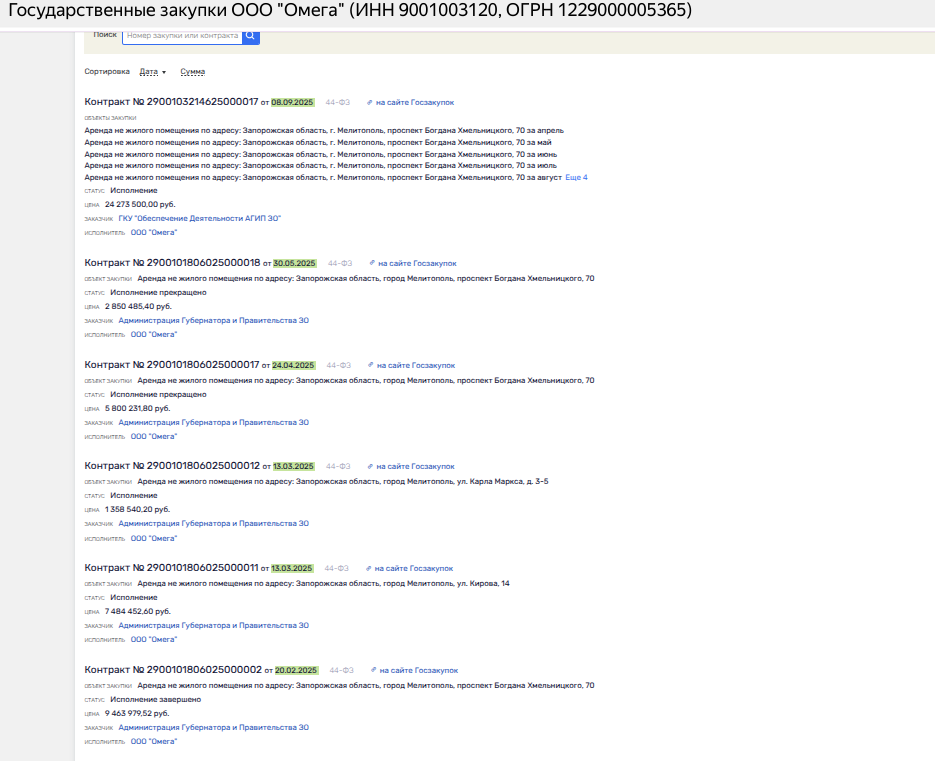Expand the 'Еще 4' hidden purchase items
Viewport: 935px width, 761px height.
tap(576, 177)
